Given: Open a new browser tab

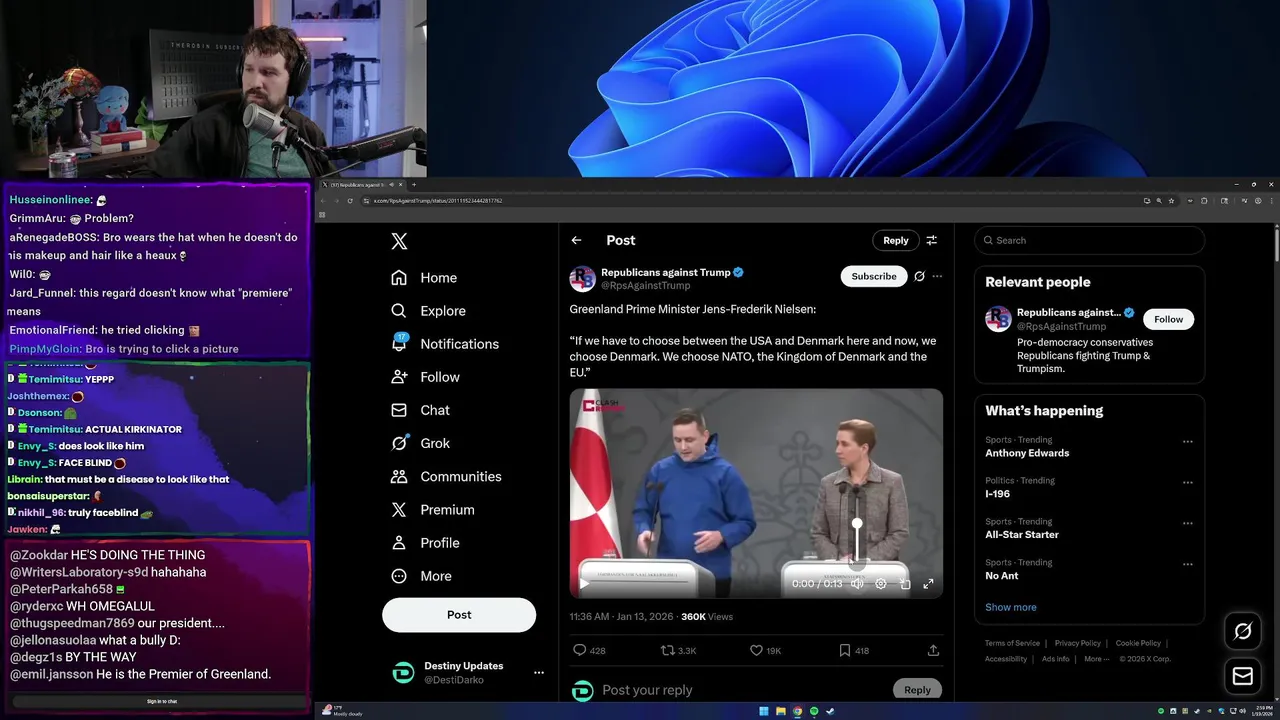Looking at the screenshot, I should (414, 184).
